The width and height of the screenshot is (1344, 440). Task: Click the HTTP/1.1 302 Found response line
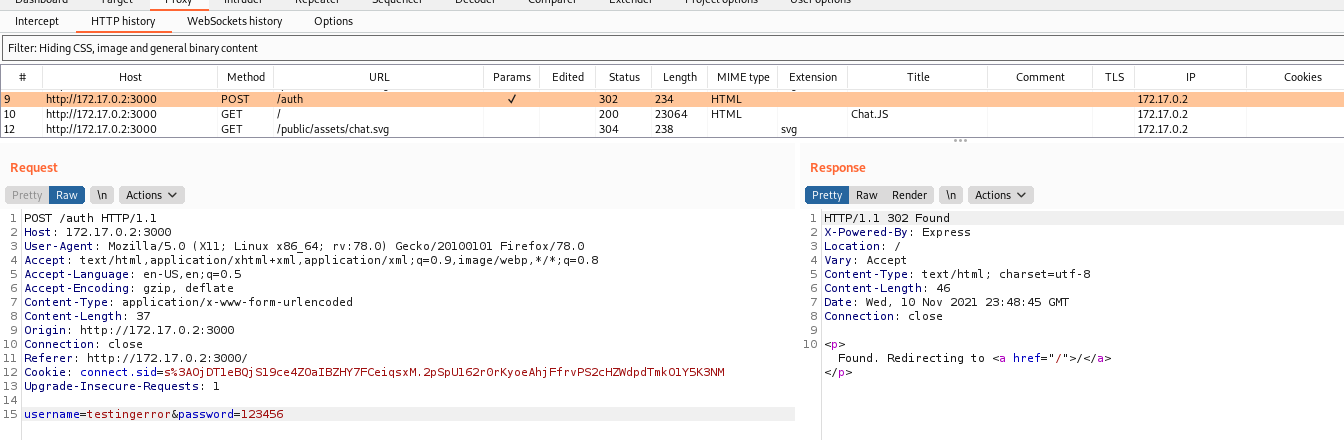[887, 218]
